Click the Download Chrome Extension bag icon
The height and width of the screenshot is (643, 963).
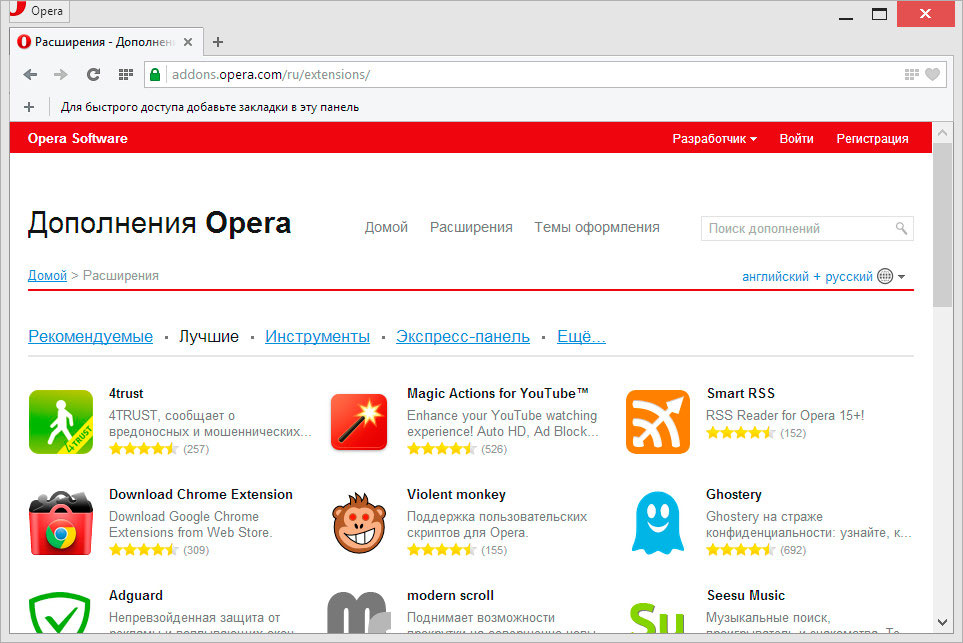[x=61, y=523]
